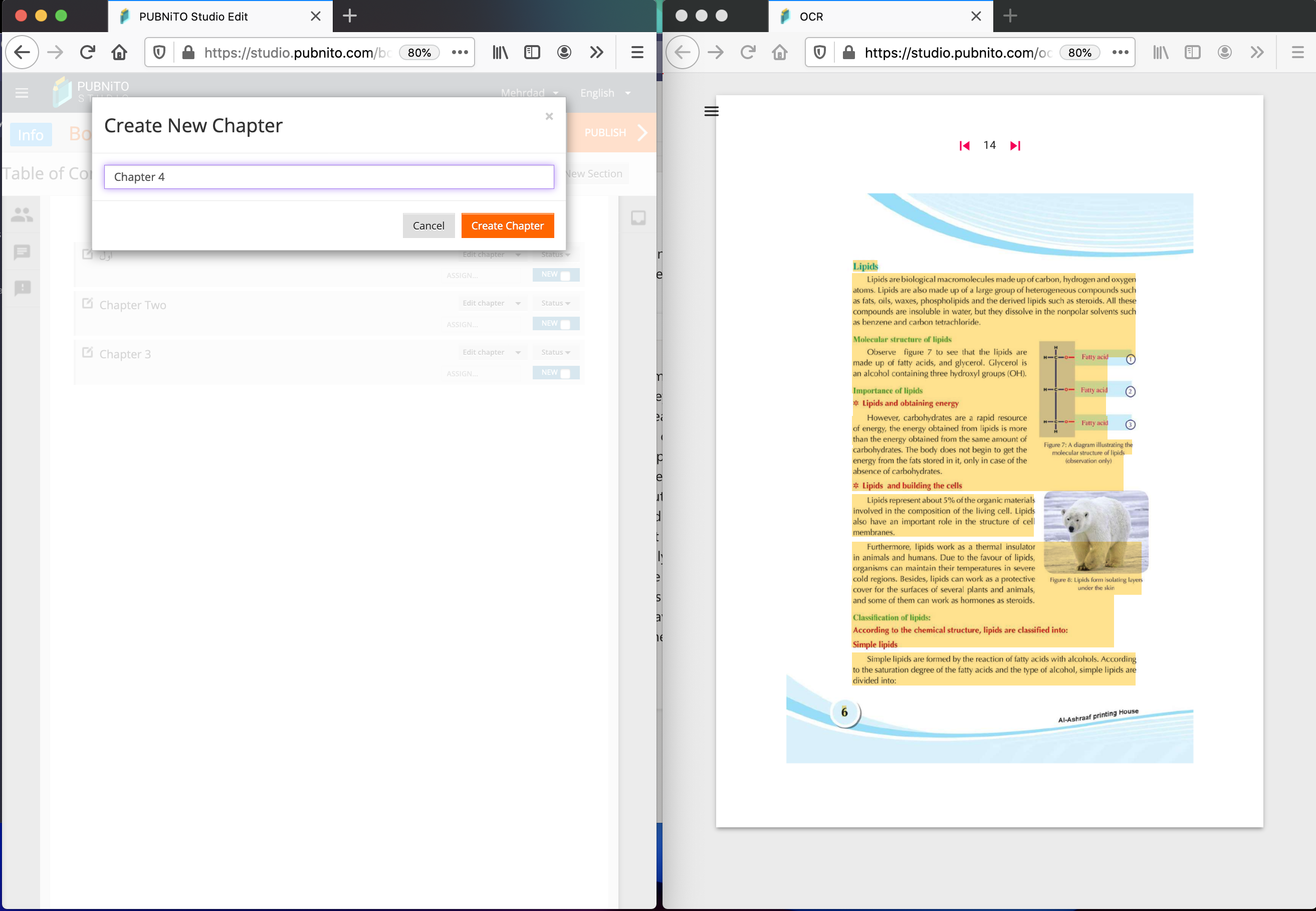Open page actions menu in Studio address bar
Viewport: 1316px width, 911px height.
click(x=460, y=53)
